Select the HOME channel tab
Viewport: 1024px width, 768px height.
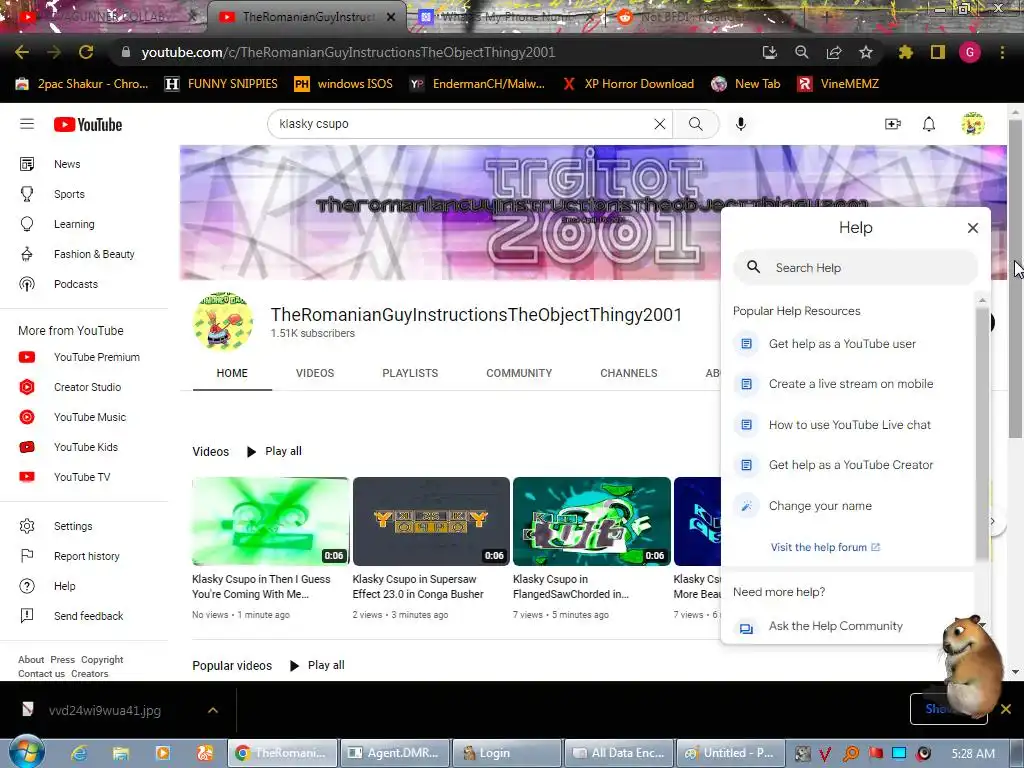[232, 373]
